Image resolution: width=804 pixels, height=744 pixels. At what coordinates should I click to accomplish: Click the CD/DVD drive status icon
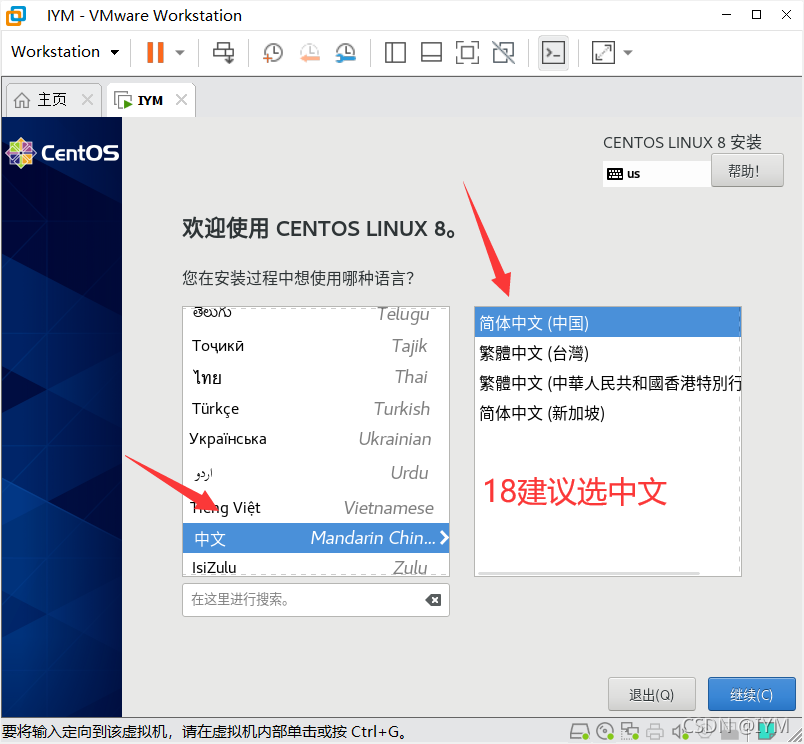(x=606, y=731)
